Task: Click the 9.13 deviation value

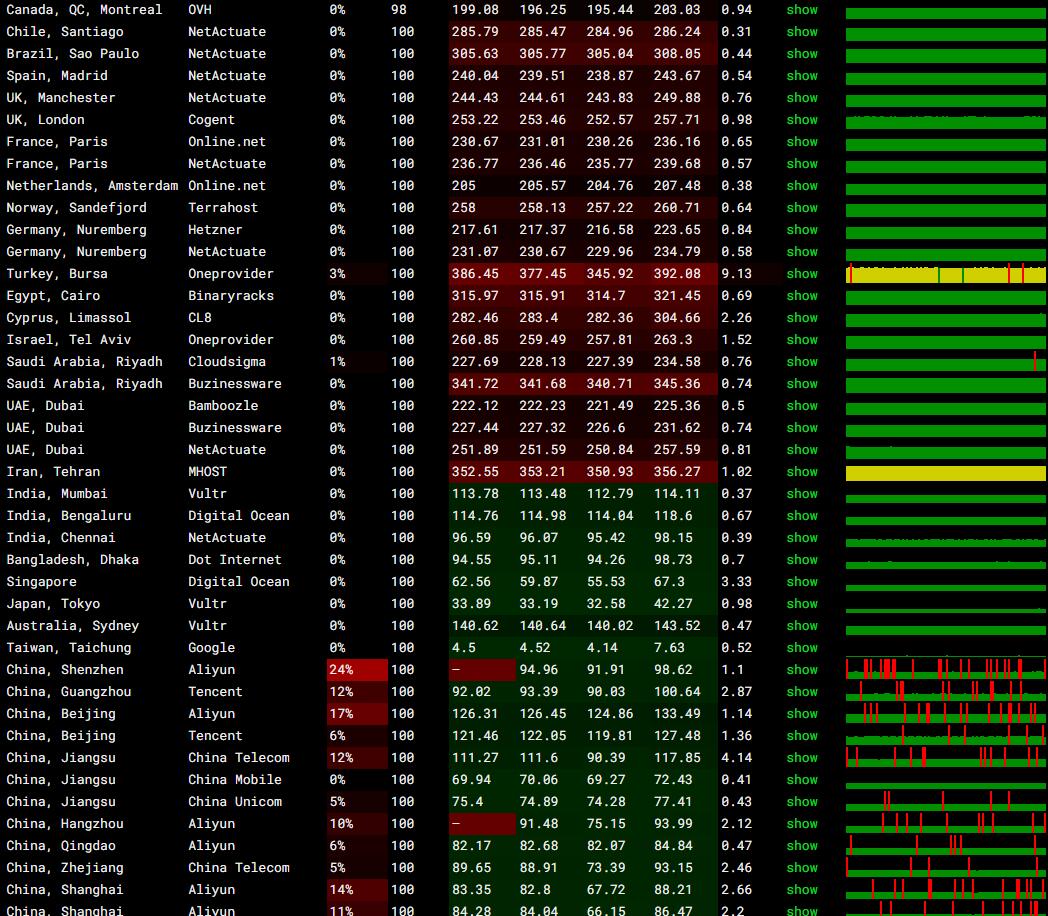Action: tap(736, 274)
